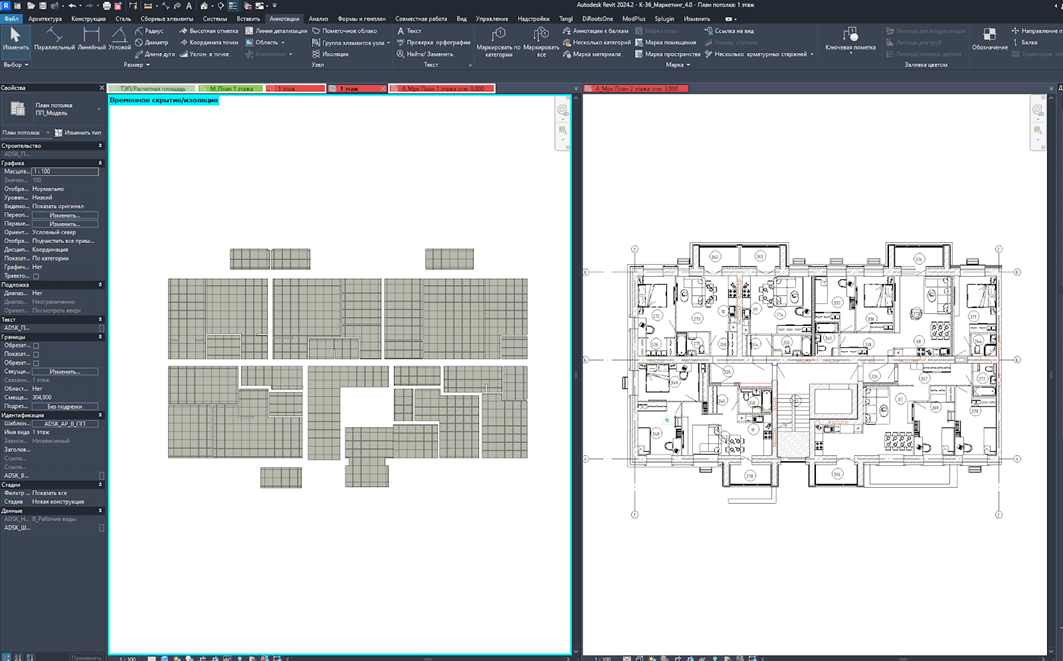Click the Высотная отметка tool

(x=209, y=31)
